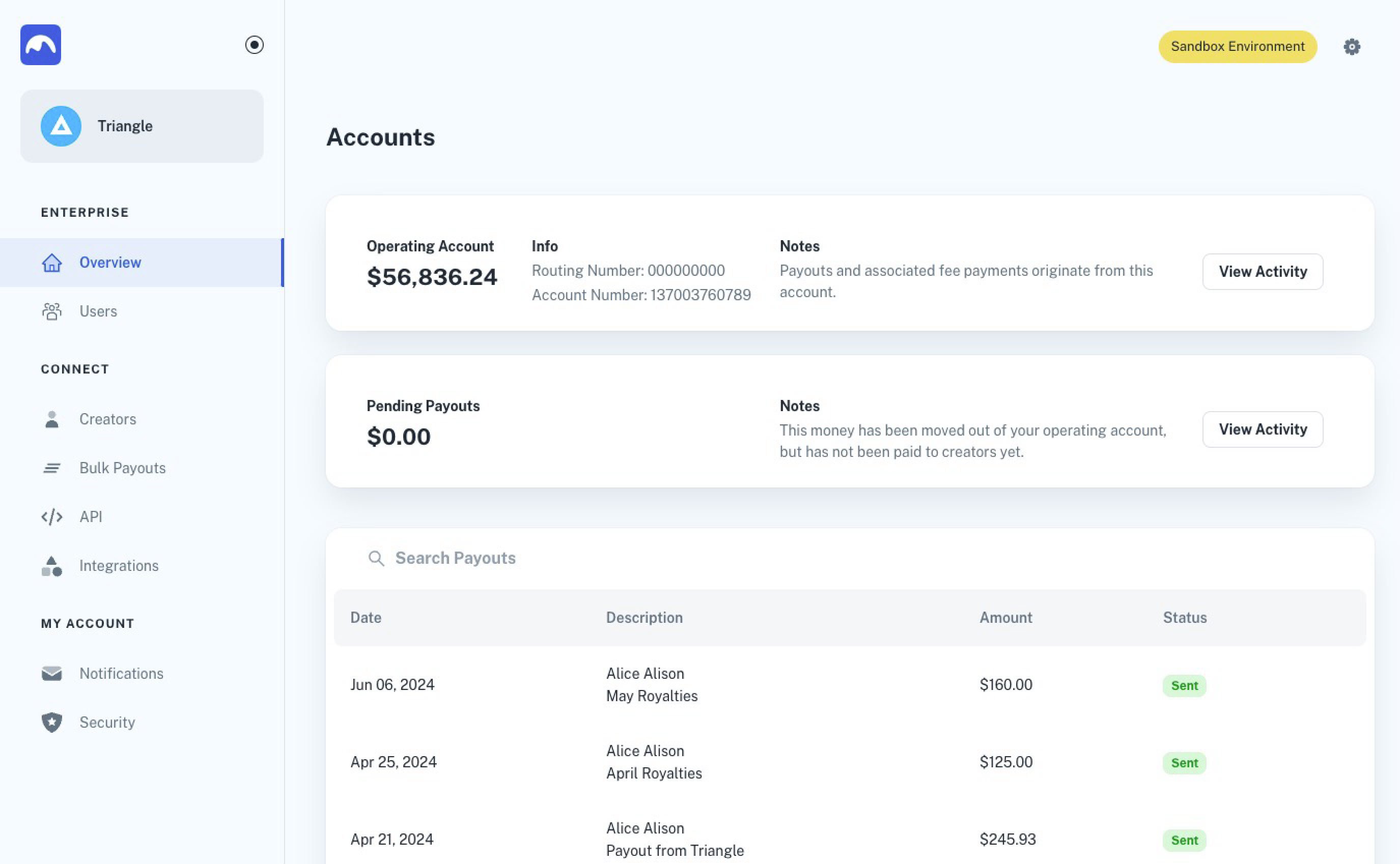Open the Users section
Screen dimensions: 1400x864
click(x=98, y=311)
